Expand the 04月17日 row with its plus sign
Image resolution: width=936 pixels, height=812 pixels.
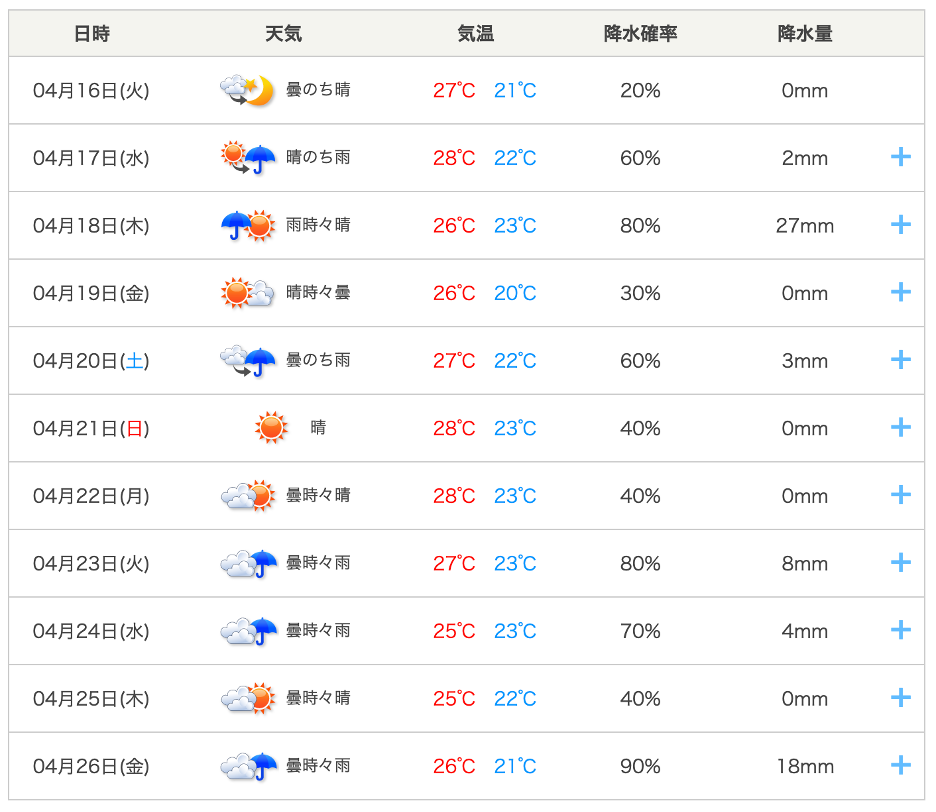(x=901, y=157)
